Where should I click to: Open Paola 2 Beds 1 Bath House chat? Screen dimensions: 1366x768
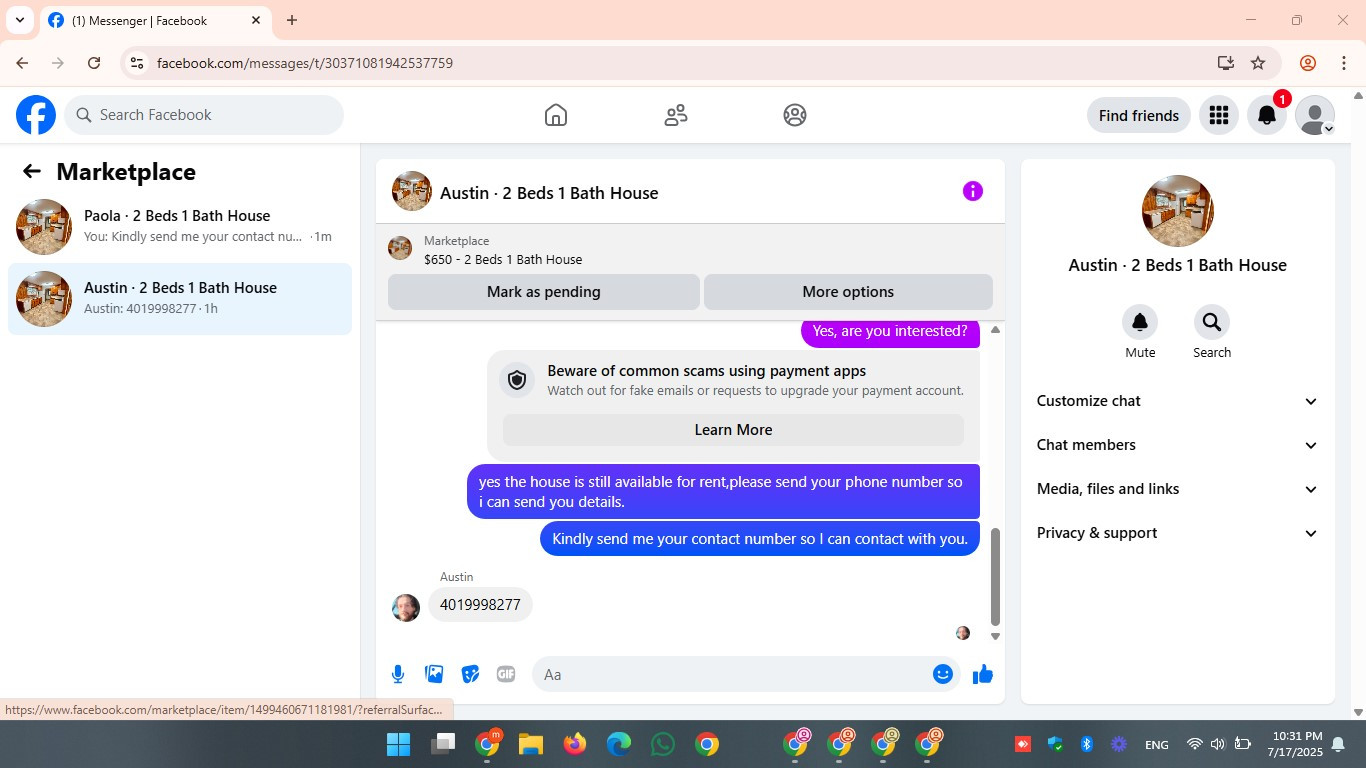tap(180, 227)
